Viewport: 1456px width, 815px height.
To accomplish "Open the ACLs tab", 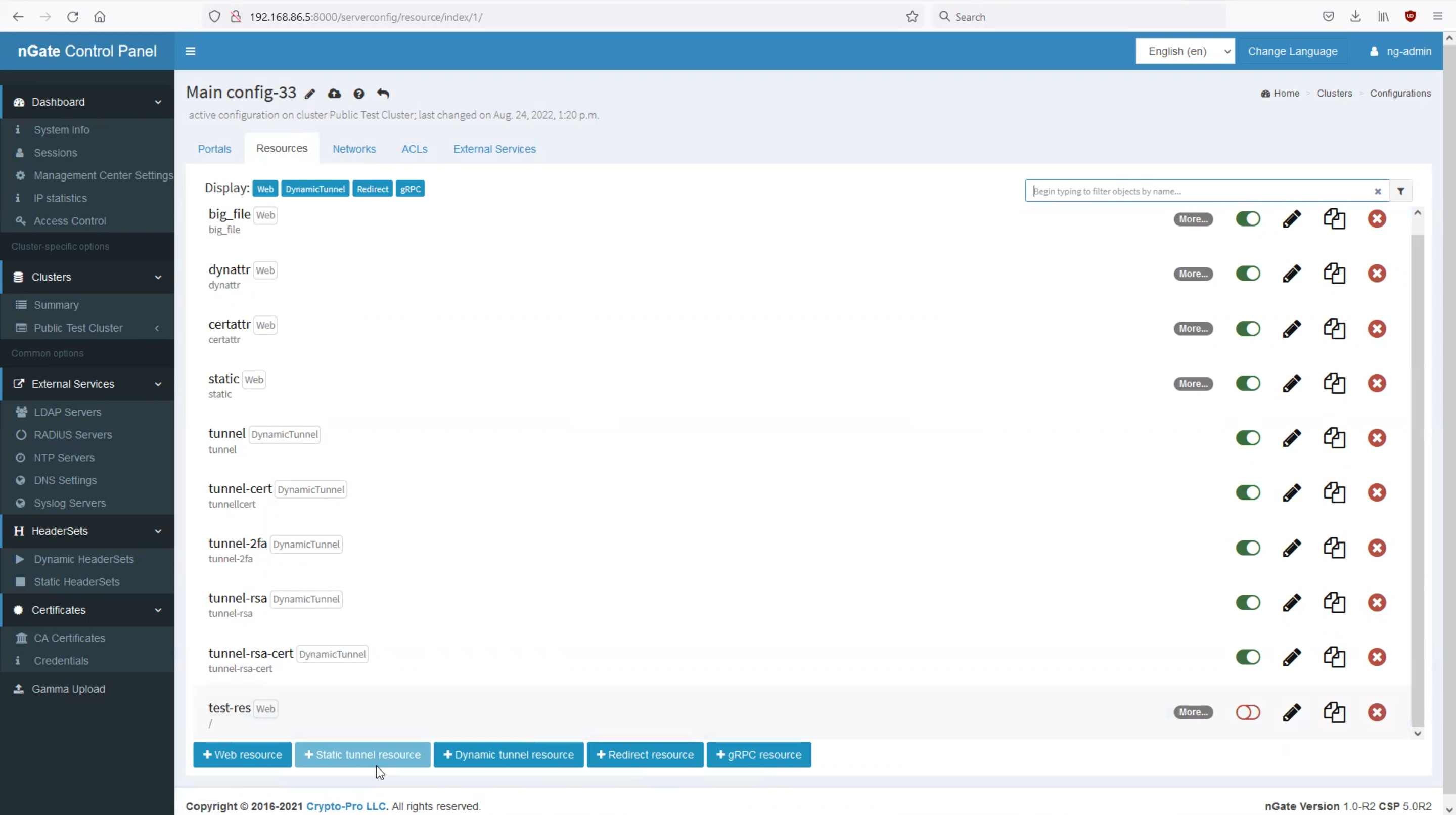I will pos(415,149).
